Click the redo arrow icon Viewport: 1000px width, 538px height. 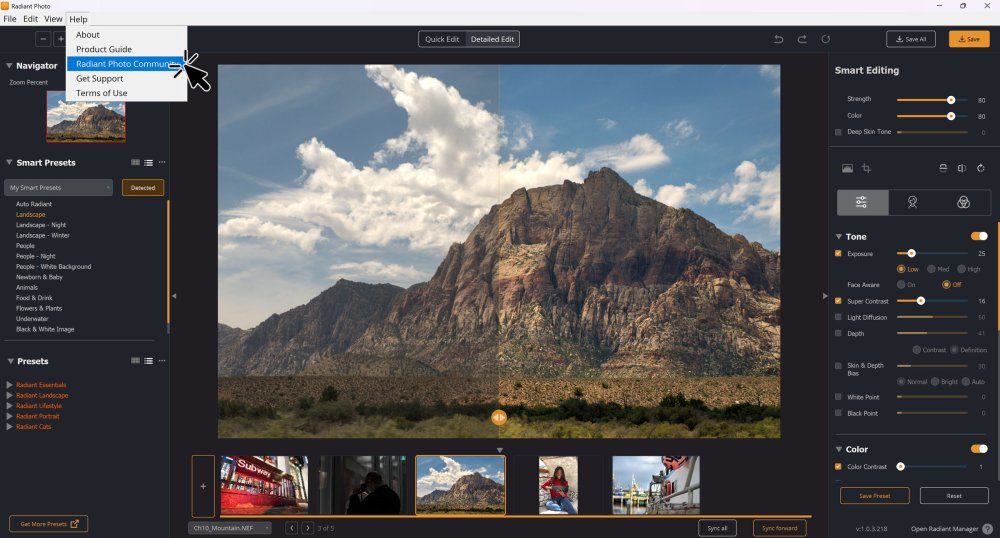pos(802,40)
